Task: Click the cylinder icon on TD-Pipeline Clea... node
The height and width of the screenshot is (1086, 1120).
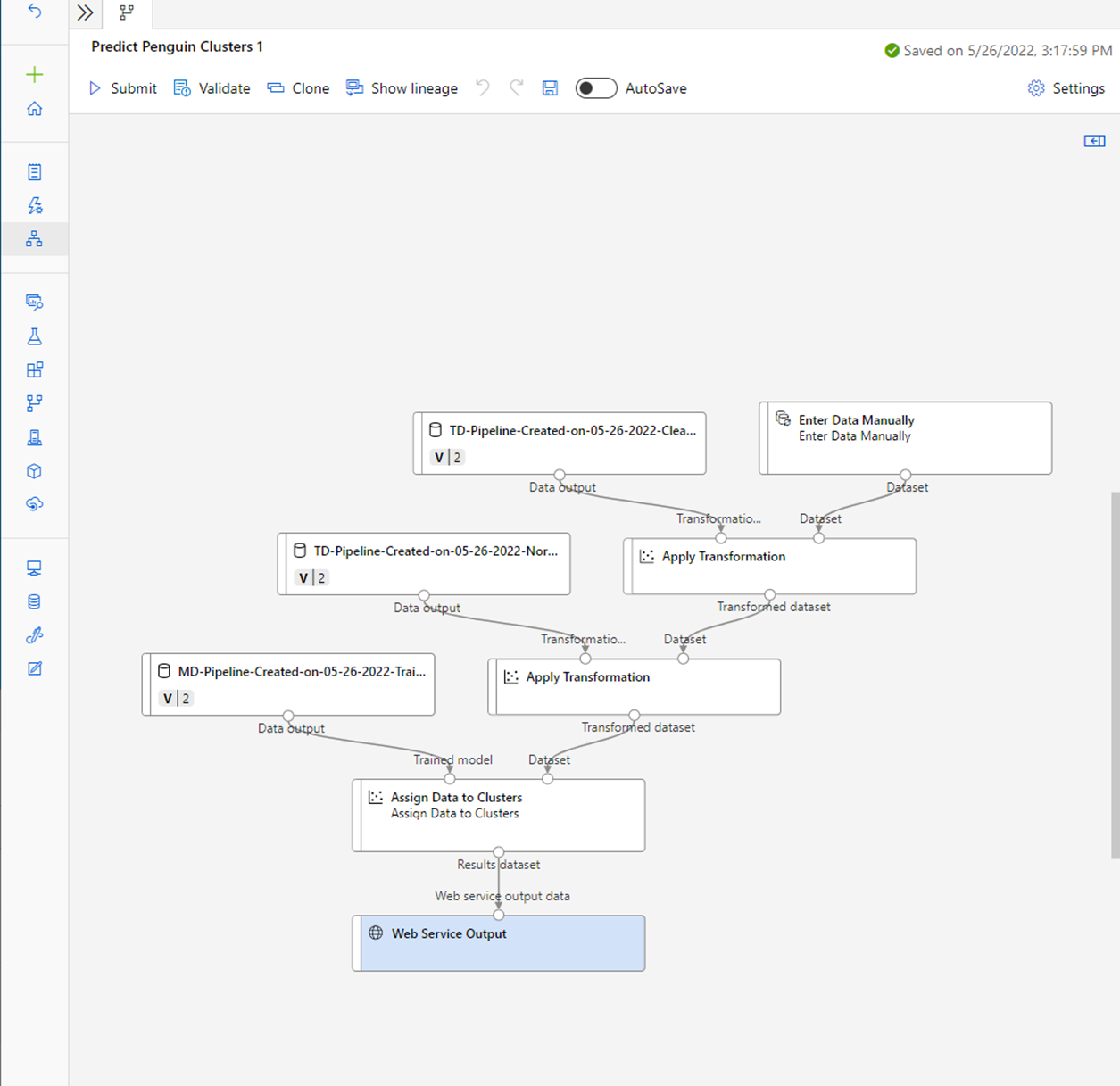Action: [436, 430]
